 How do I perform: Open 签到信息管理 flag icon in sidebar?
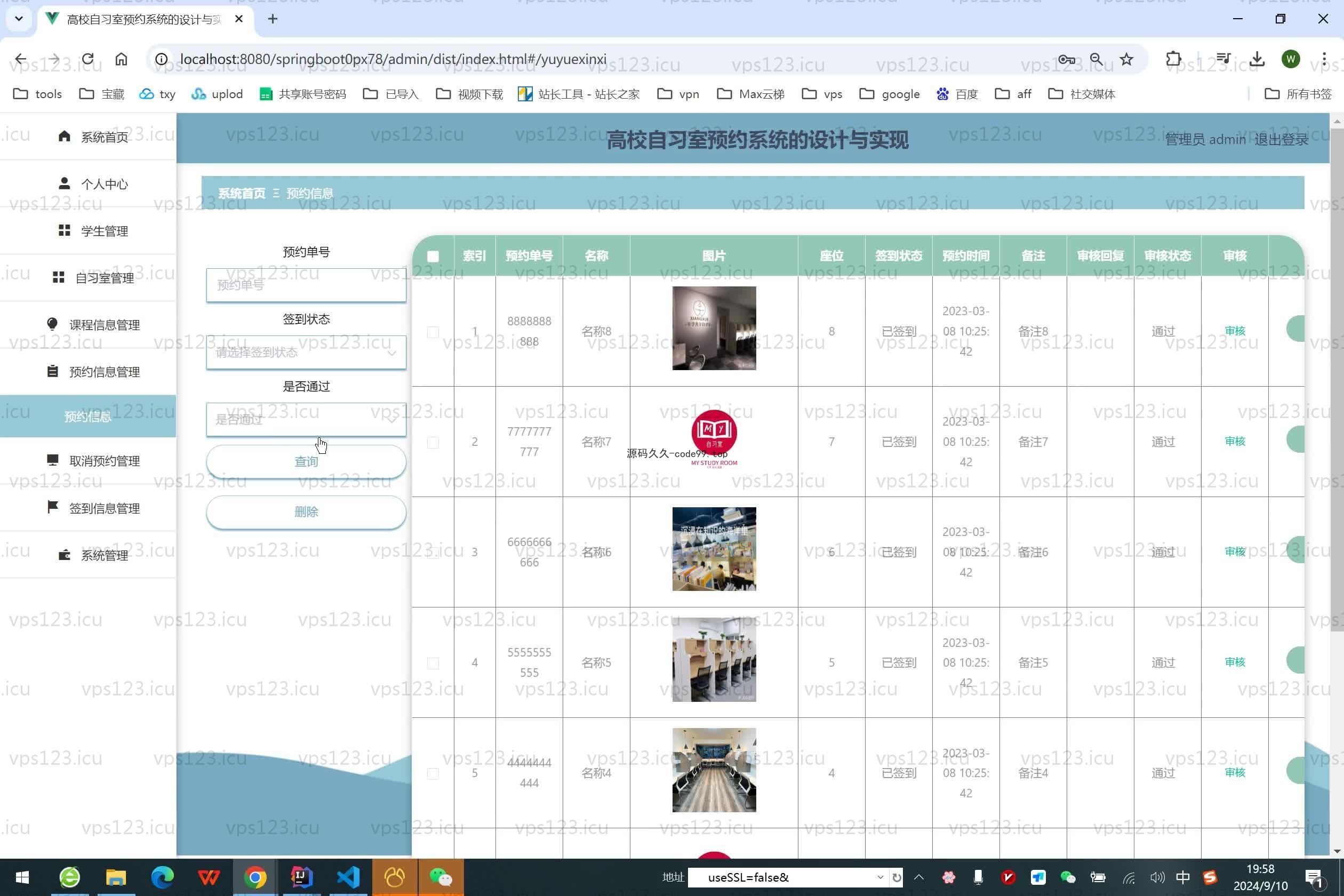tap(53, 507)
